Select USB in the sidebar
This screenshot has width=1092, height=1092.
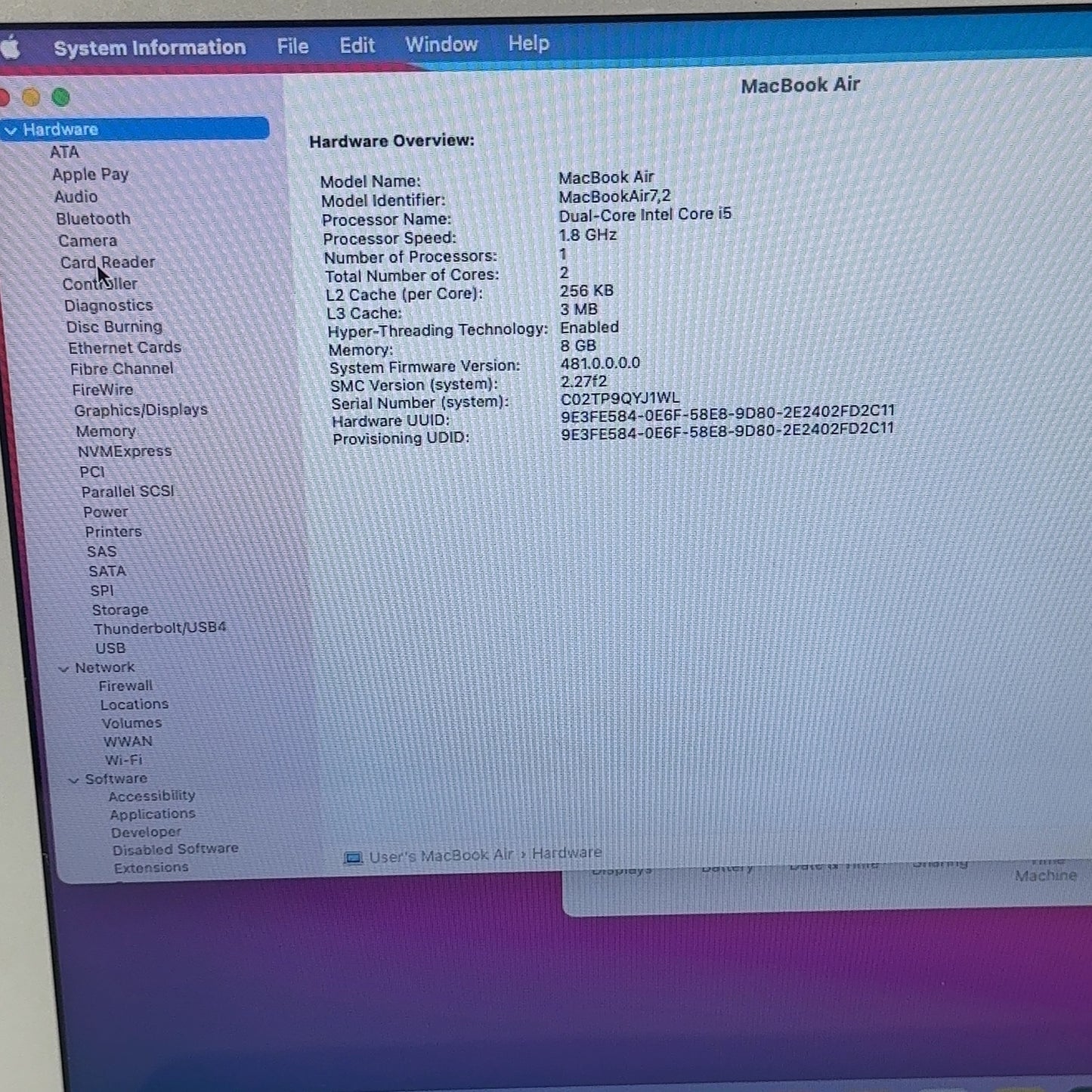point(110,648)
